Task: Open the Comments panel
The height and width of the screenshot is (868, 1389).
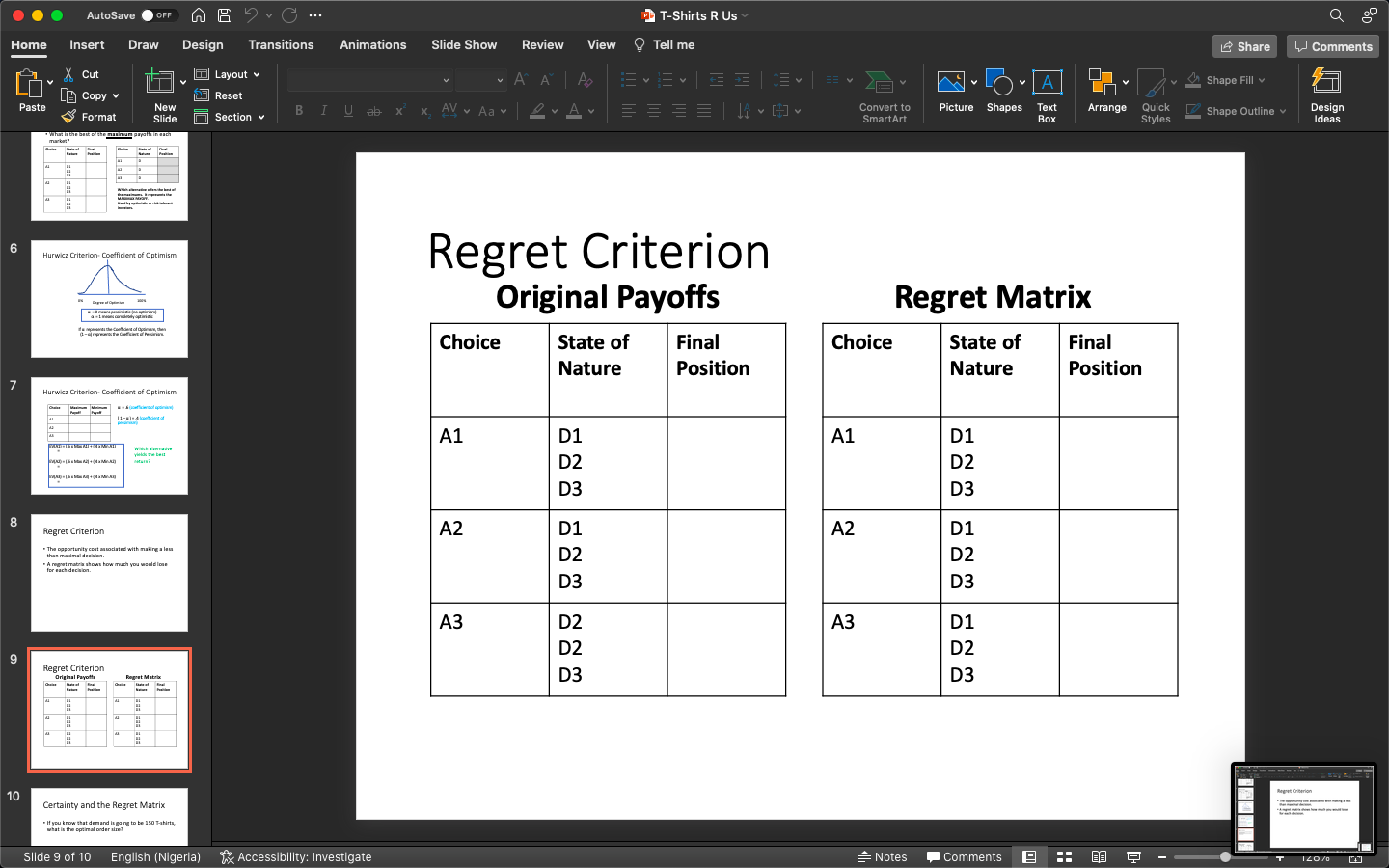Action: [1332, 46]
